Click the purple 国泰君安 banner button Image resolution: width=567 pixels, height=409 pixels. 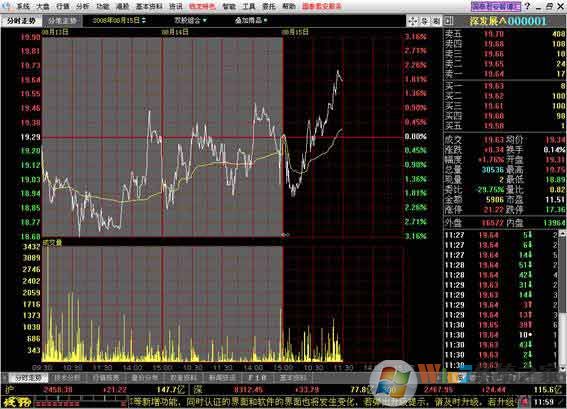496,6
